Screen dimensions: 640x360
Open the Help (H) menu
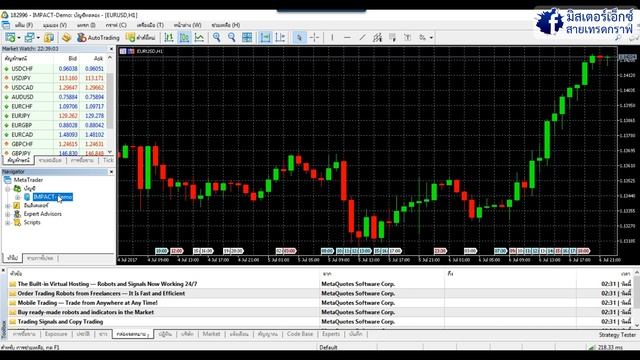pyautogui.click(x=226, y=25)
